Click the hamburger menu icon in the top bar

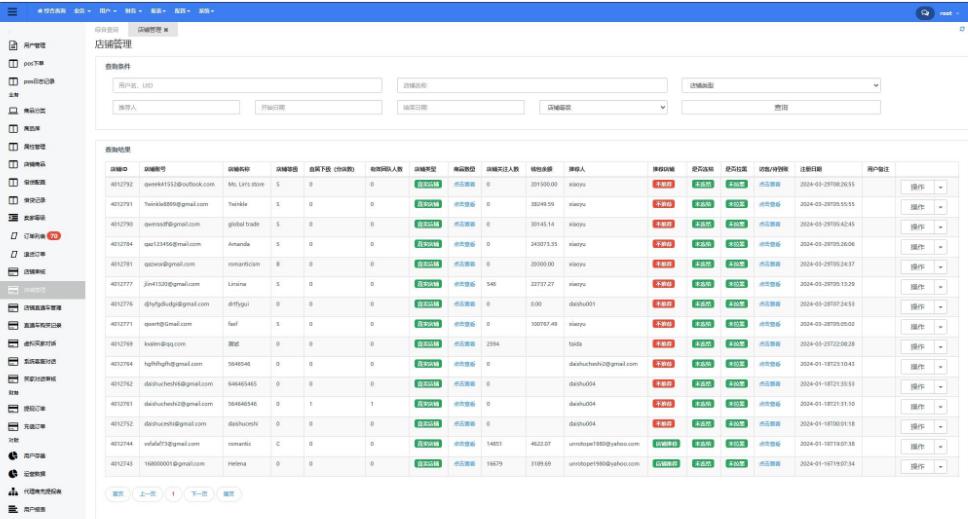pyautogui.click(x=12, y=12)
